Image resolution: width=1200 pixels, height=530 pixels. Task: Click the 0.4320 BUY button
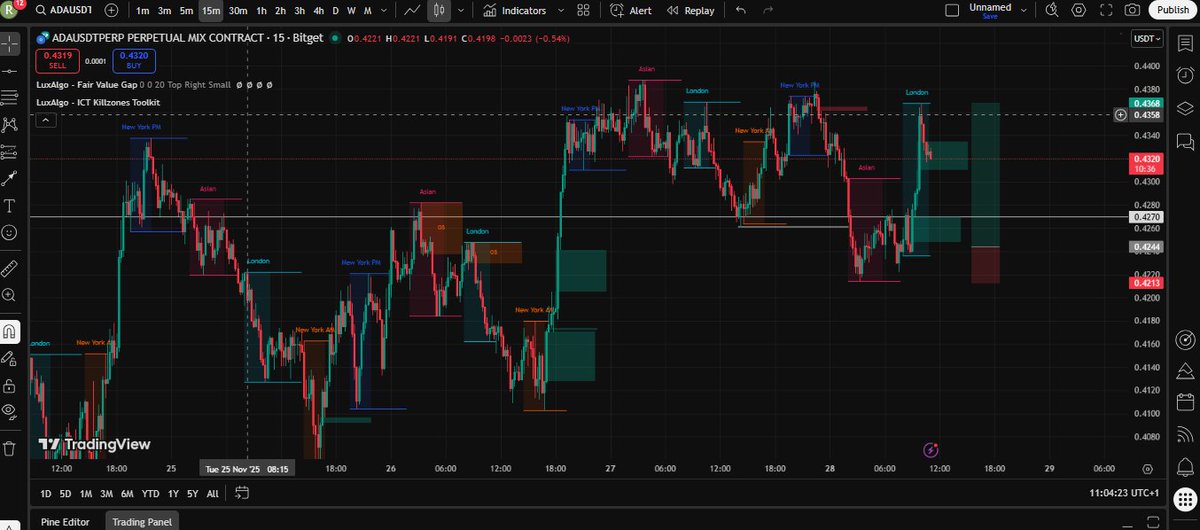click(x=134, y=60)
